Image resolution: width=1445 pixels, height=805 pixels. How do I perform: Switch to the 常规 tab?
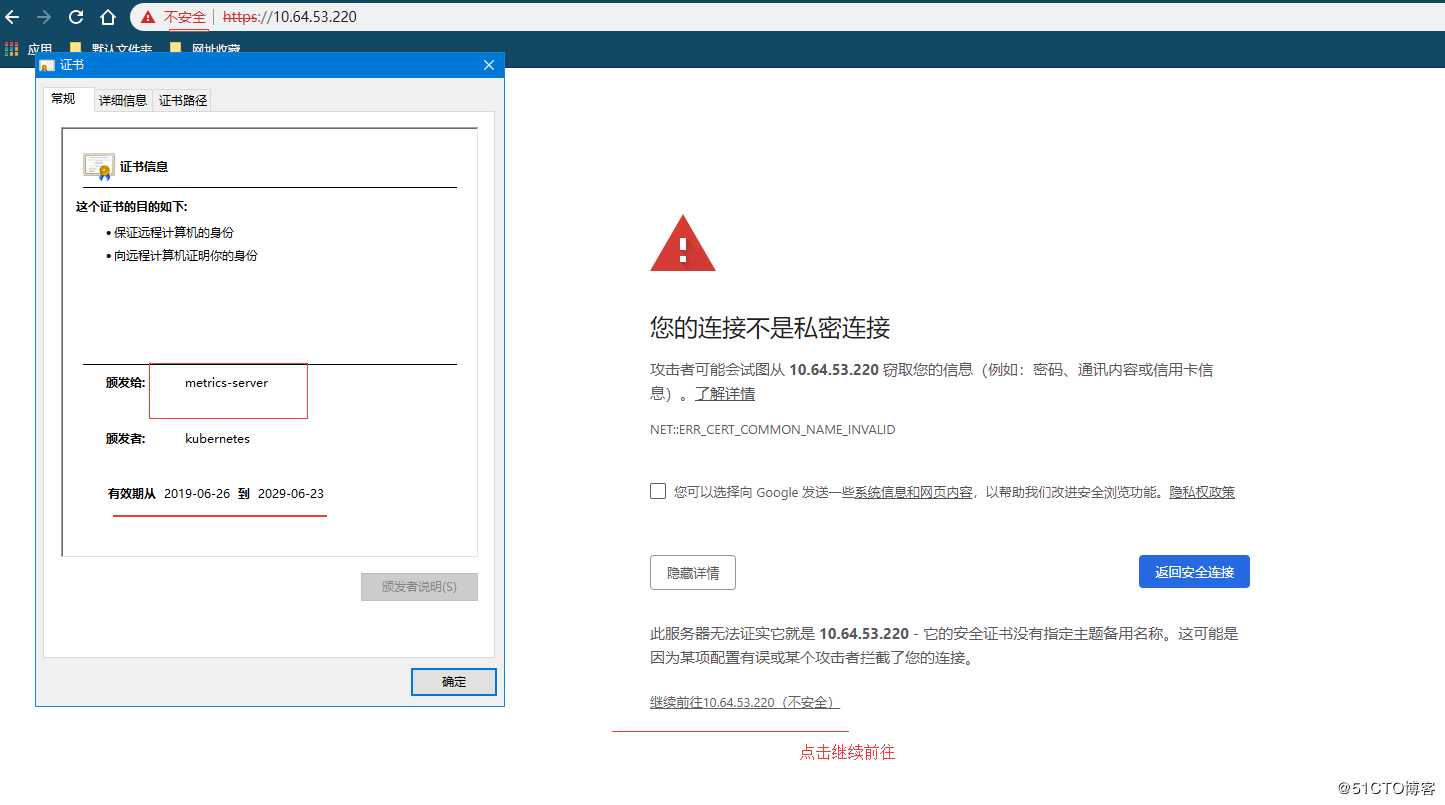click(x=64, y=99)
